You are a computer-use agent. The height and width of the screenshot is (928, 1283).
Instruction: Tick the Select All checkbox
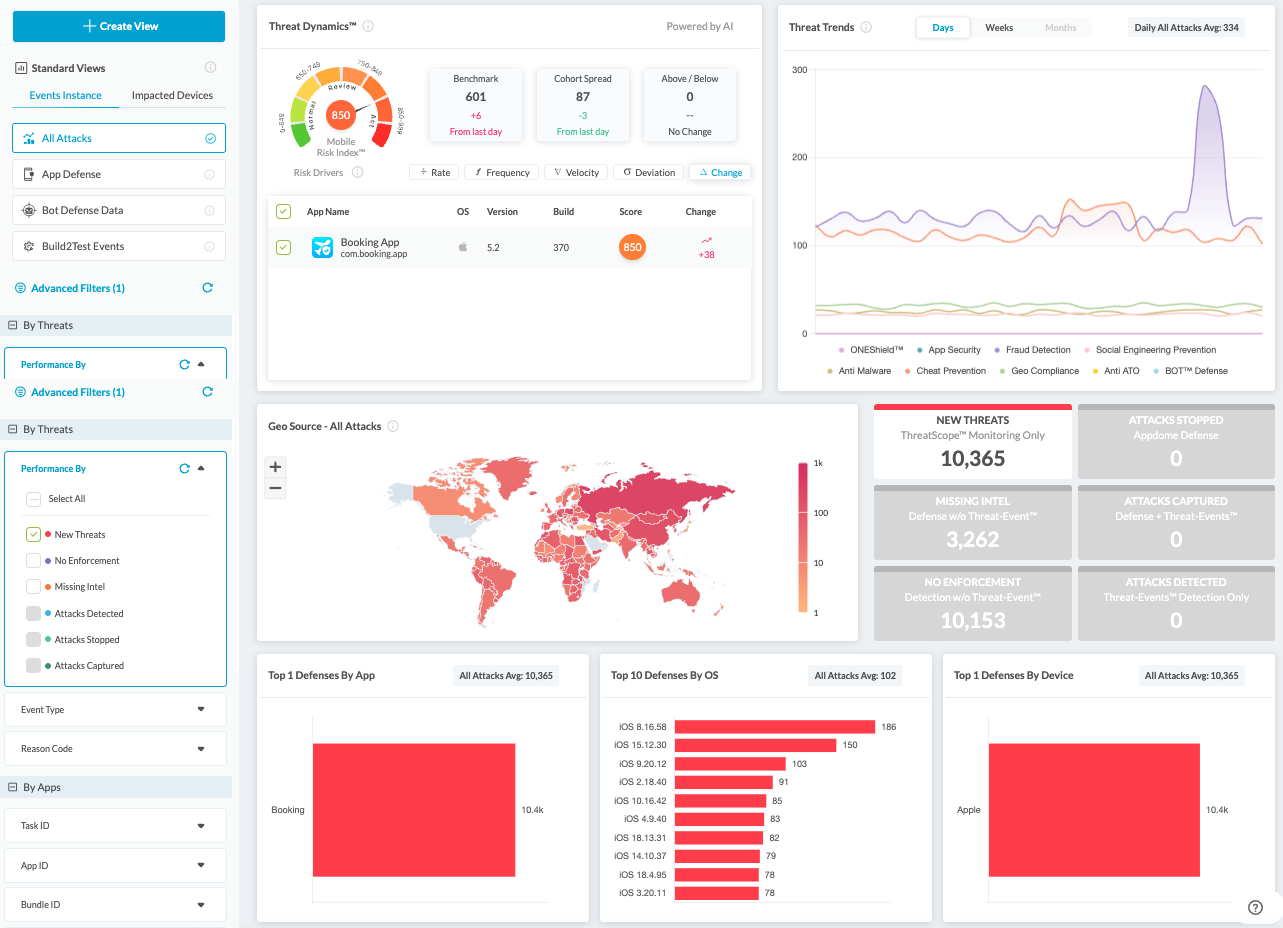(x=34, y=499)
